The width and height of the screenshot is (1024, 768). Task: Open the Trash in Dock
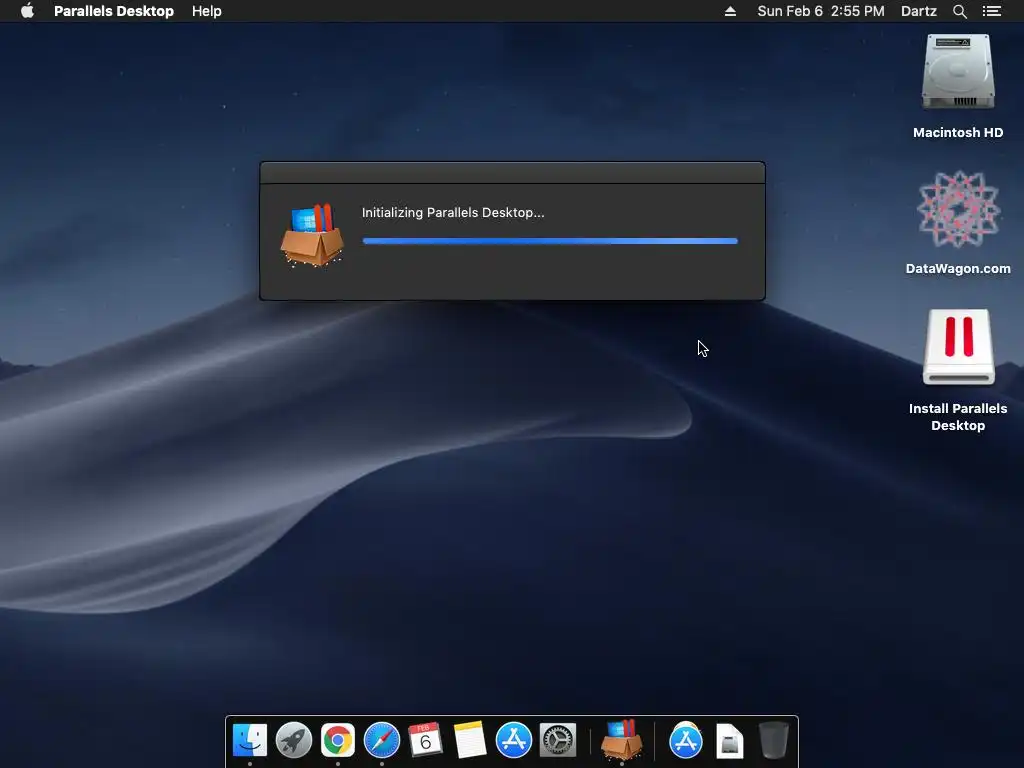pyautogui.click(x=774, y=741)
